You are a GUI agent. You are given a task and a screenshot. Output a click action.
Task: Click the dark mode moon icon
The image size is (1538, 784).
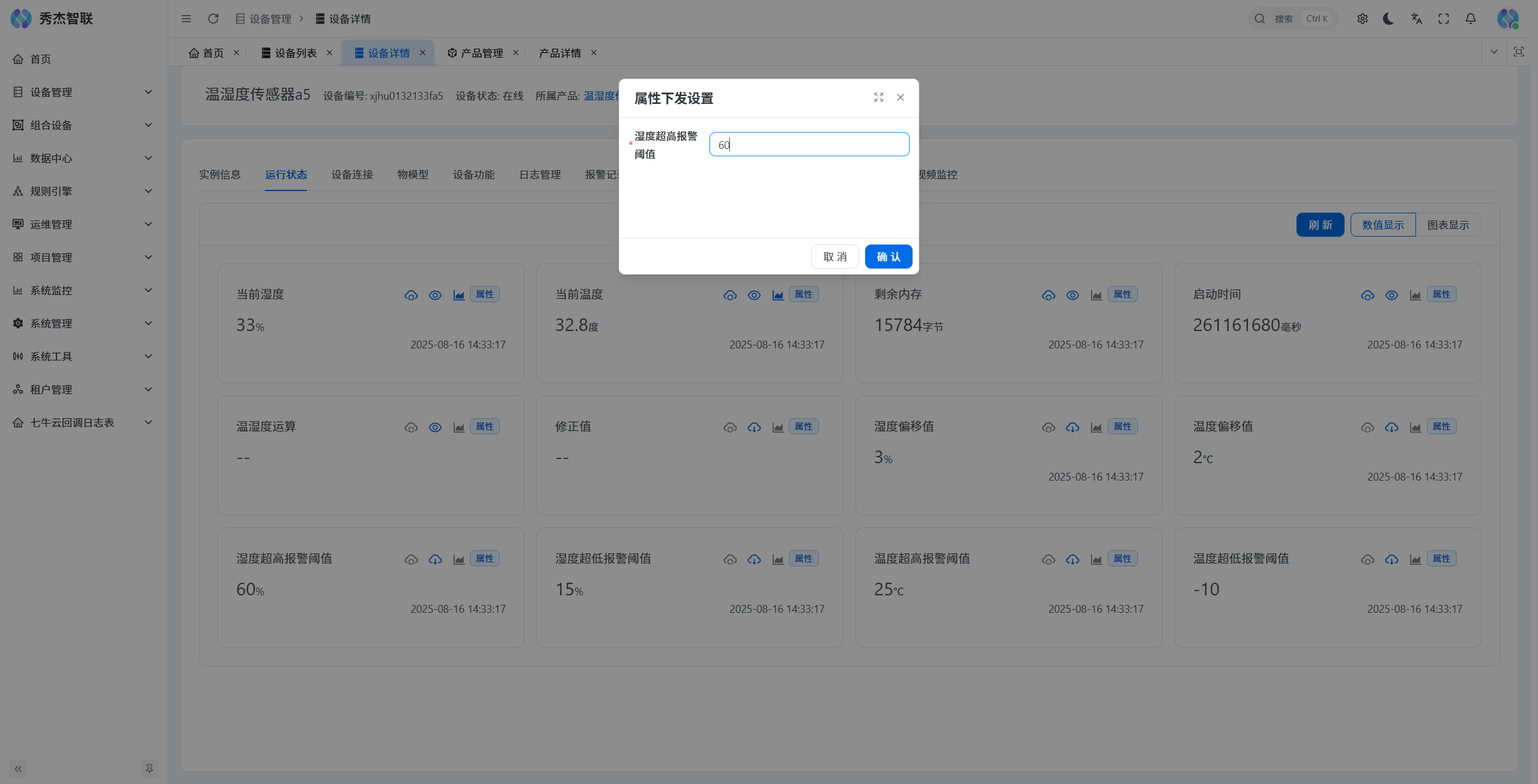coord(1388,19)
